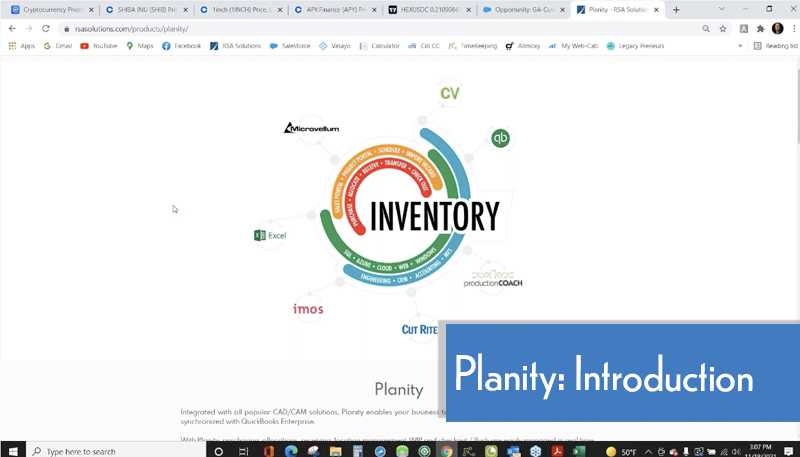
Task: Close the Cryptocurrency Prices tab
Action: point(91,10)
